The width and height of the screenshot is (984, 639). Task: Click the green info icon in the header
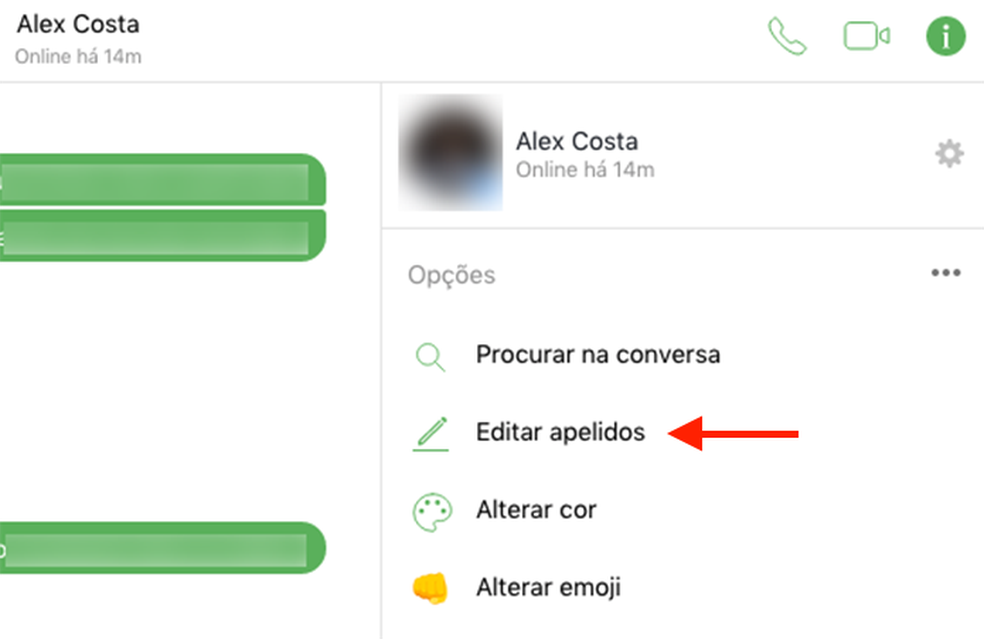[x=944, y=36]
